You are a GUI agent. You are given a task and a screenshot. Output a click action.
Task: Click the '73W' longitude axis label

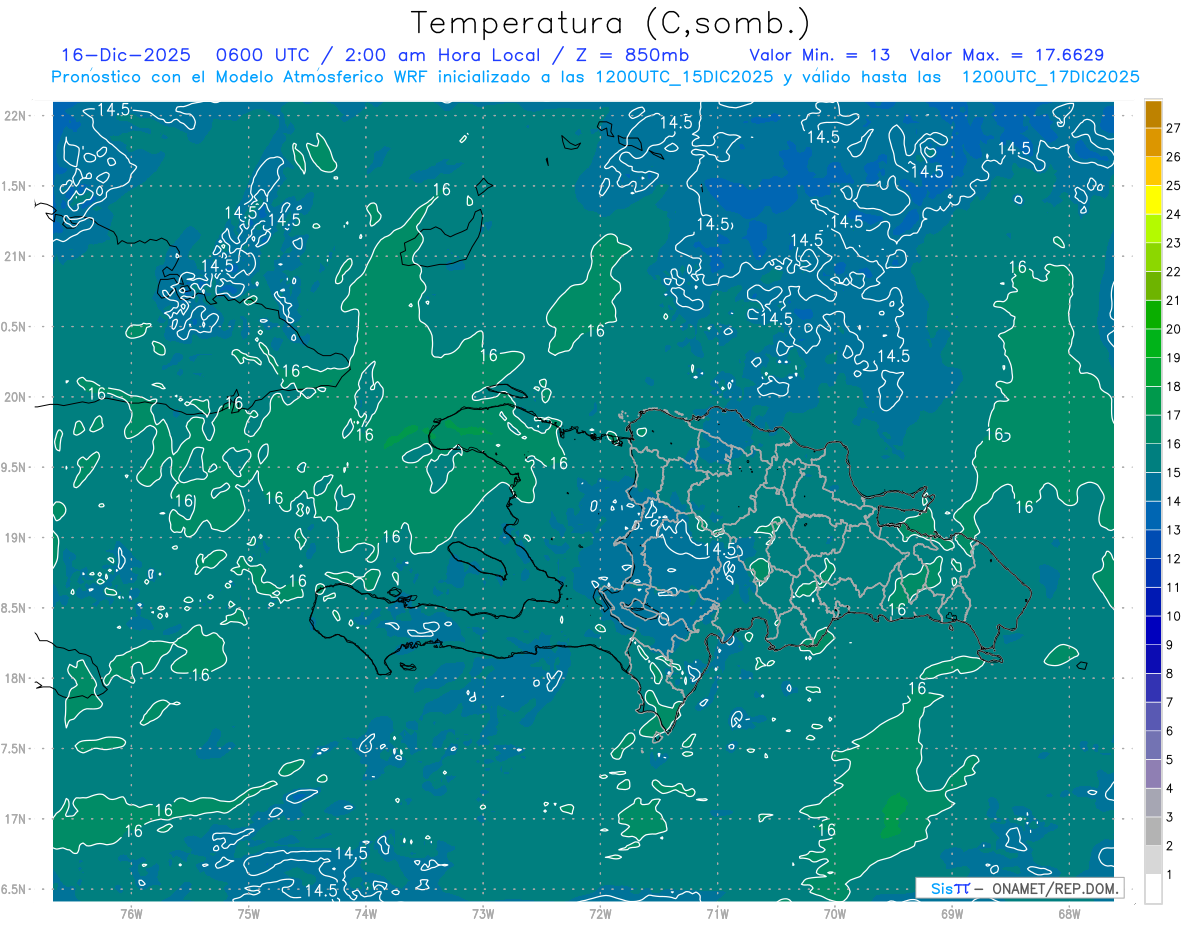(483, 913)
